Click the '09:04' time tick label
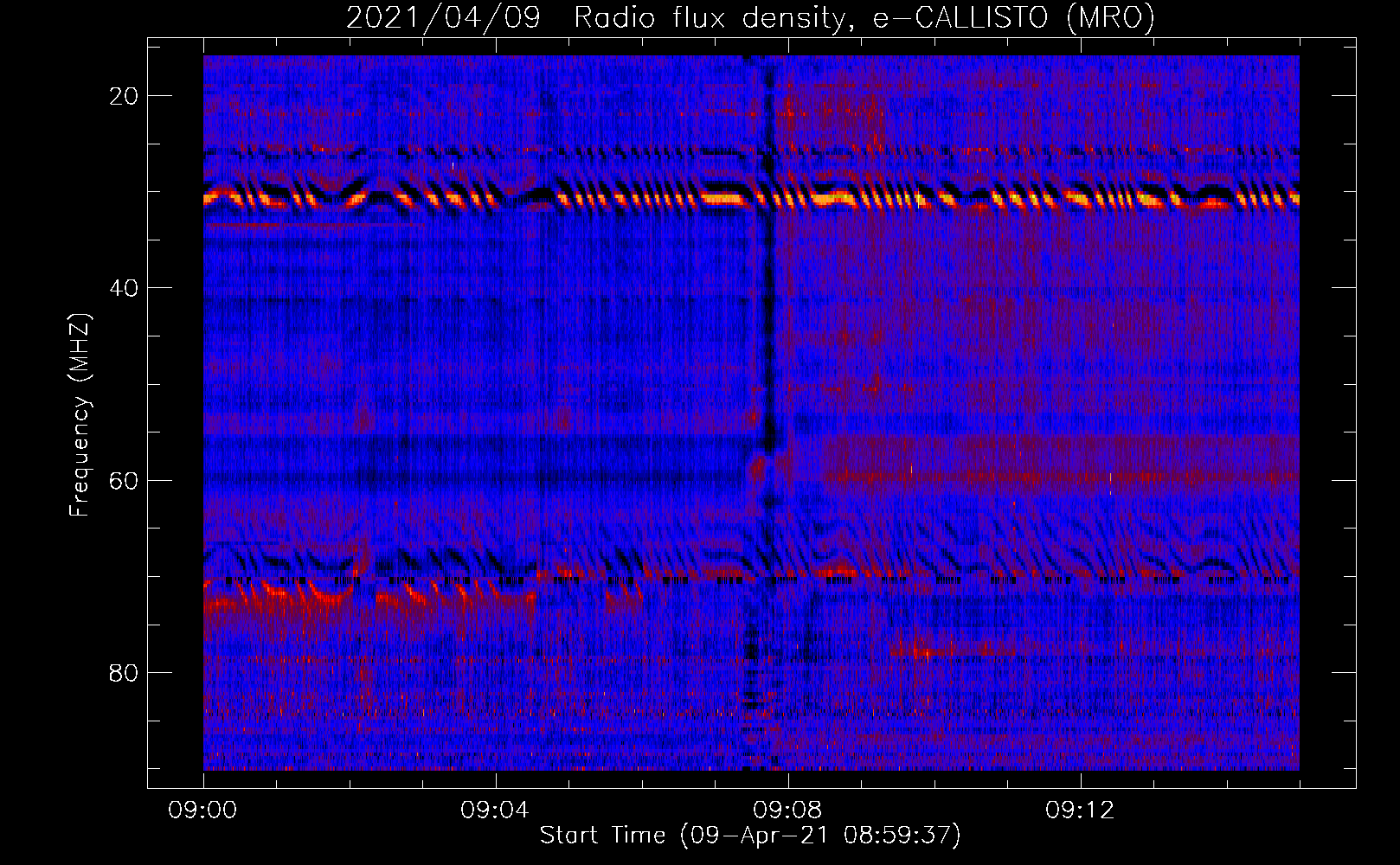This screenshot has width=1400, height=865. click(496, 811)
